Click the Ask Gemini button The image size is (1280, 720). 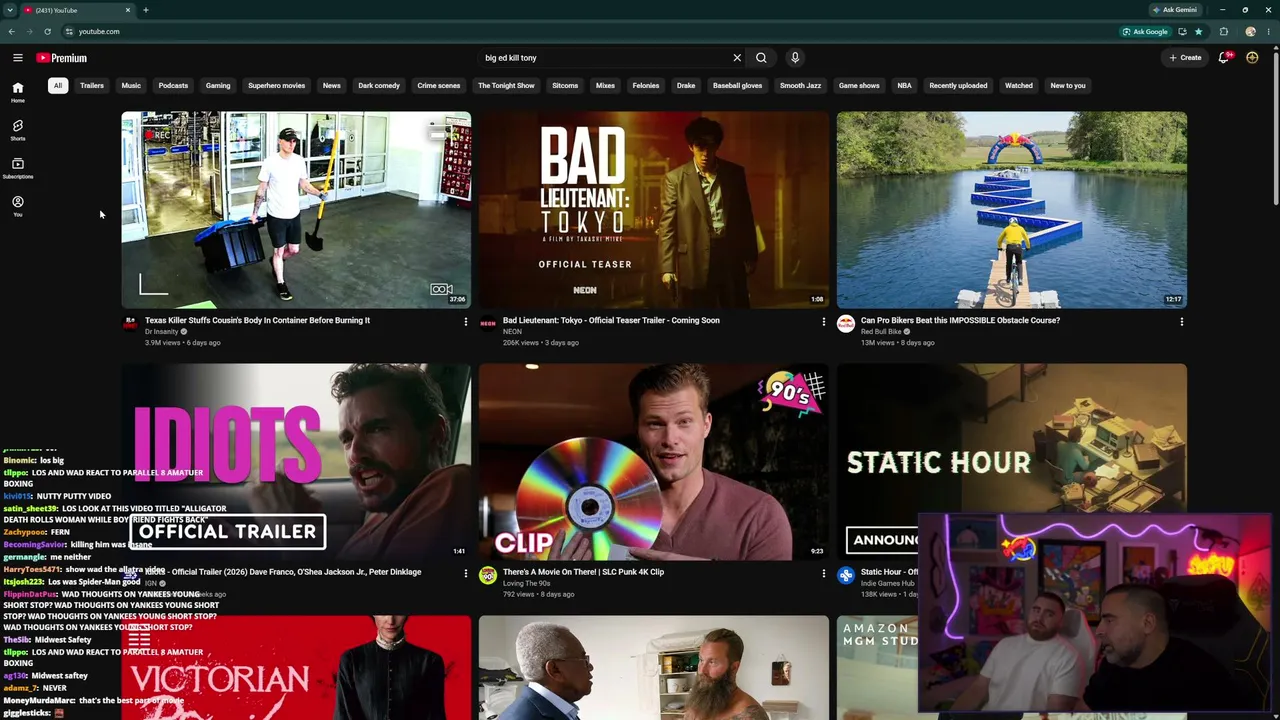pos(1175,10)
